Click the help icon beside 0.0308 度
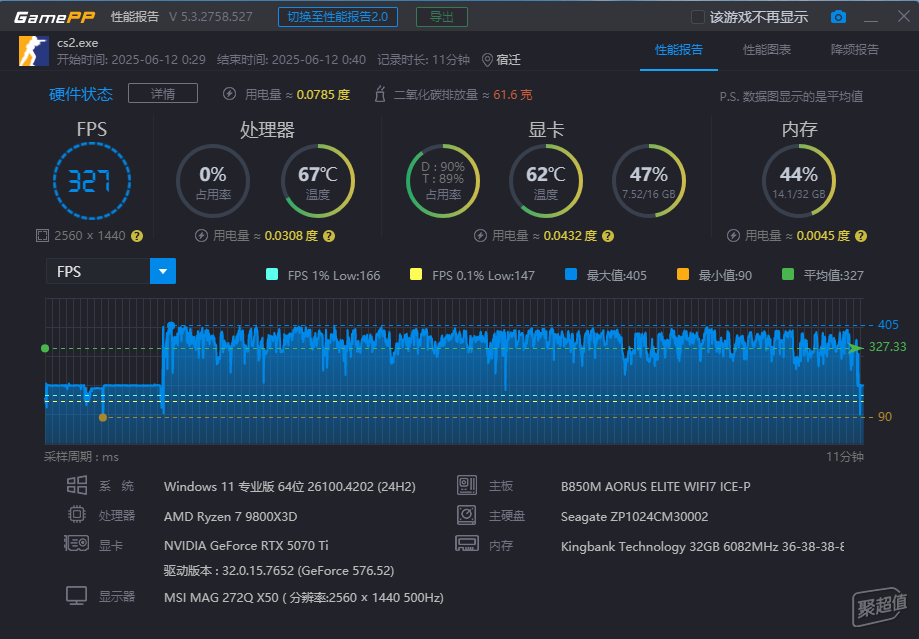The image size is (919, 639). pyautogui.click(x=329, y=236)
